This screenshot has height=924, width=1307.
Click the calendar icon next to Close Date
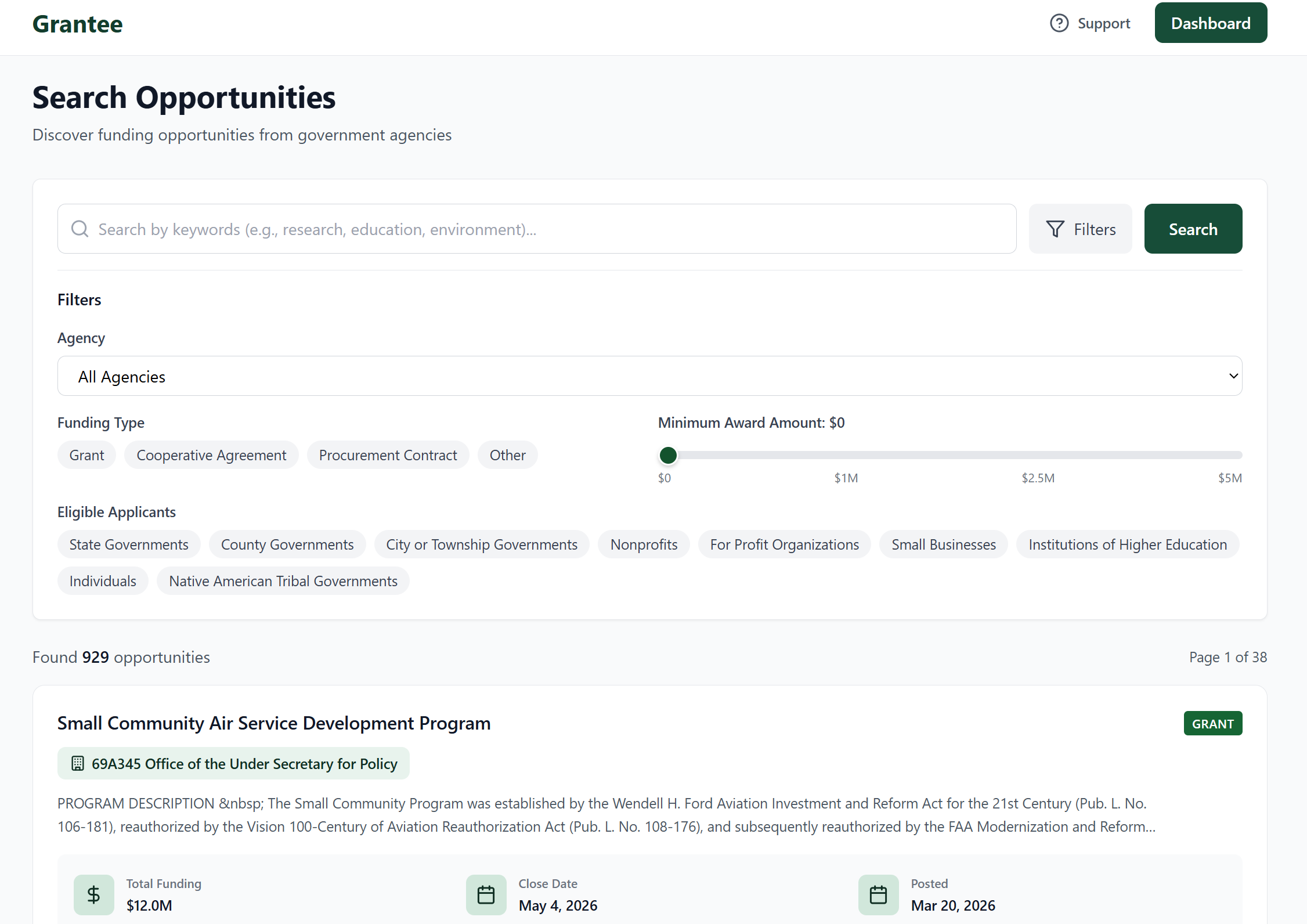[486, 894]
